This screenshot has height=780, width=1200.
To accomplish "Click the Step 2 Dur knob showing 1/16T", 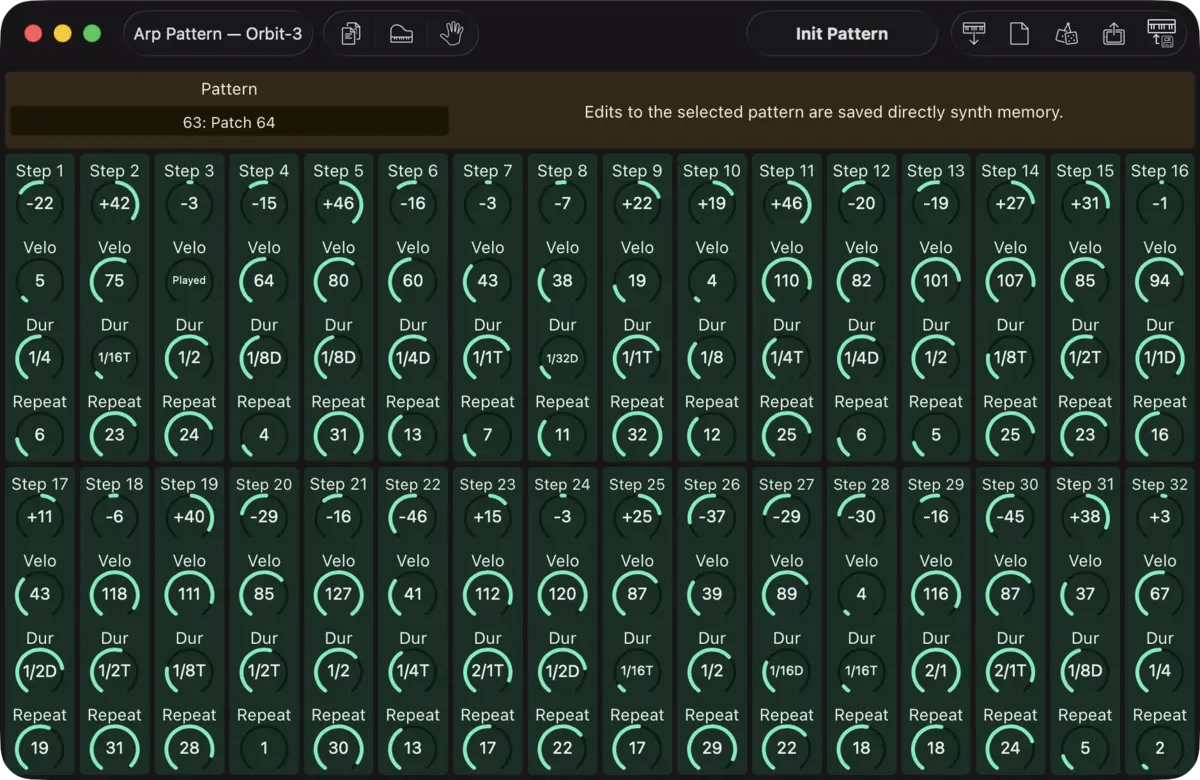I will click(x=115, y=357).
